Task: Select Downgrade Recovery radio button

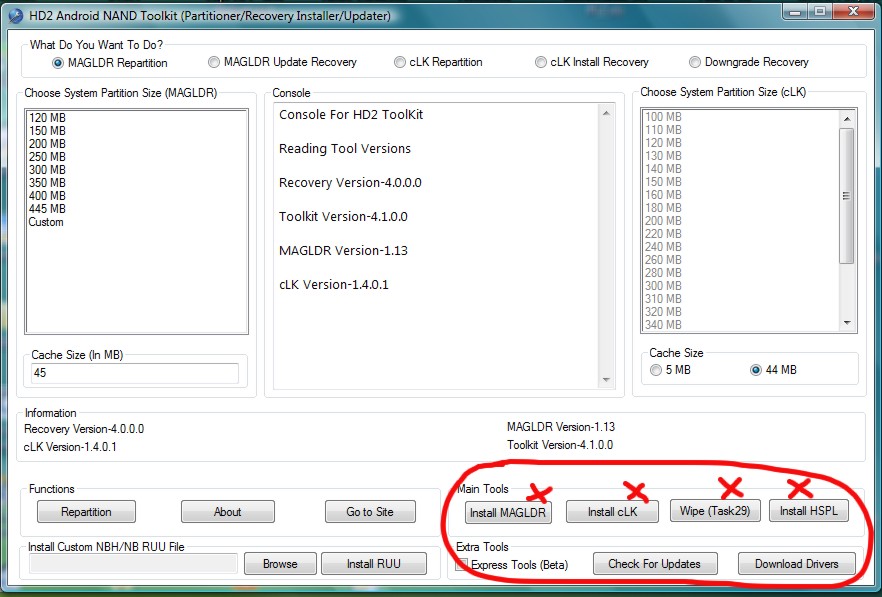Action: pos(696,62)
